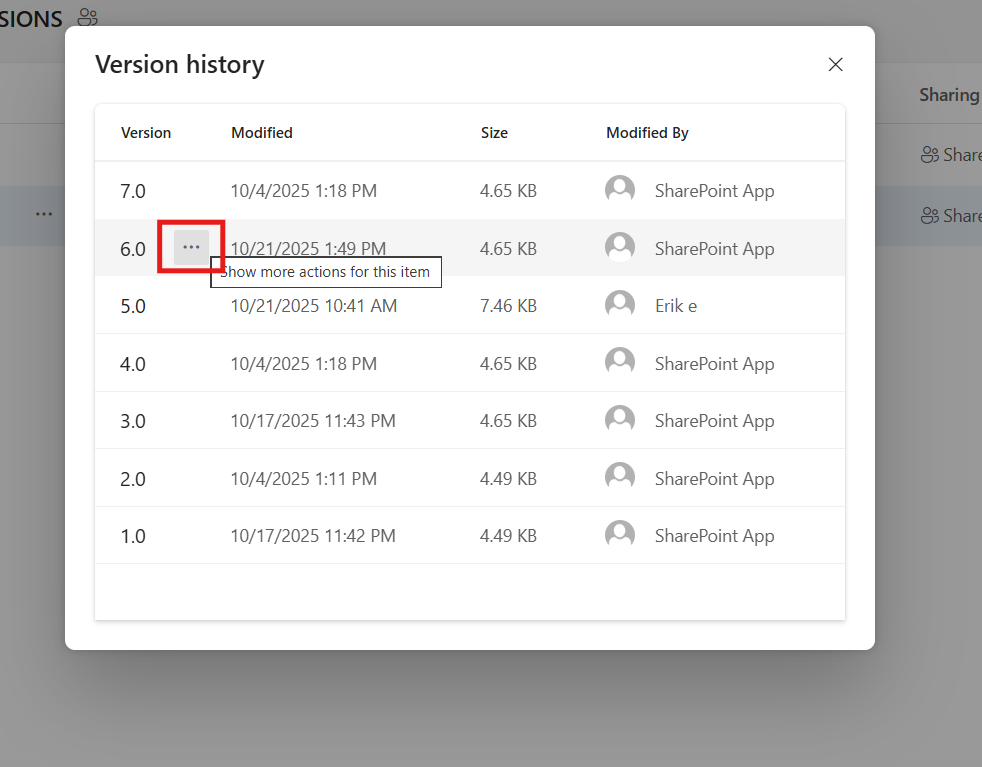This screenshot has width=982, height=767.
Task: Click the avatar in the version 2.0 row
Action: tap(620, 478)
